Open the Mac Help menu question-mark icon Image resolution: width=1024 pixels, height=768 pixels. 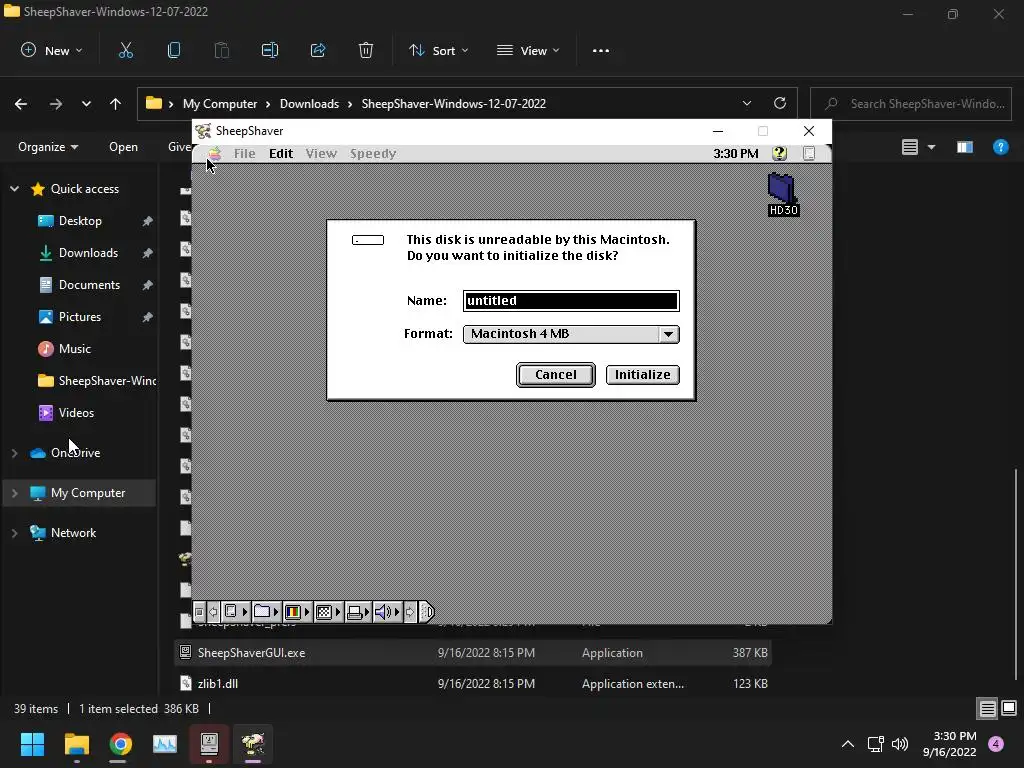pyautogui.click(x=779, y=153)
